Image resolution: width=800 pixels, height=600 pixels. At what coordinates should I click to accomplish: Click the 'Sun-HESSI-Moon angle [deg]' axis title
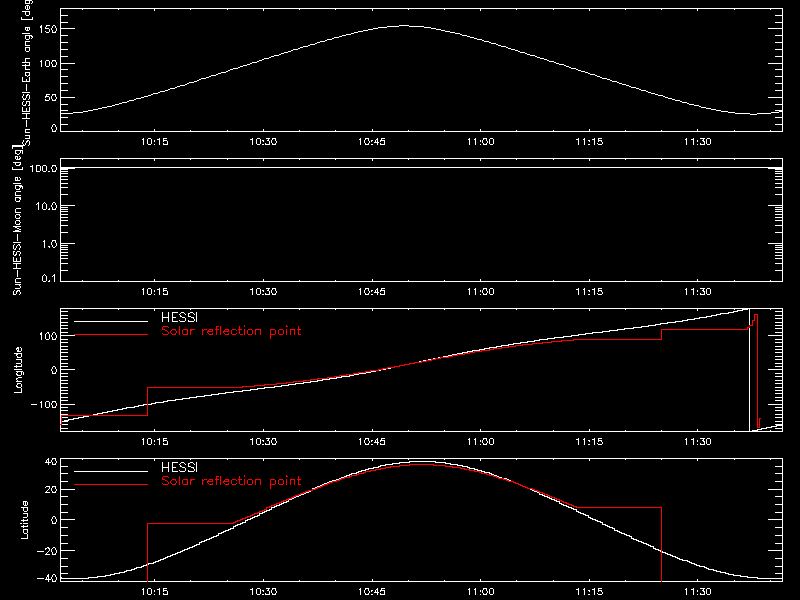point(17,220)
